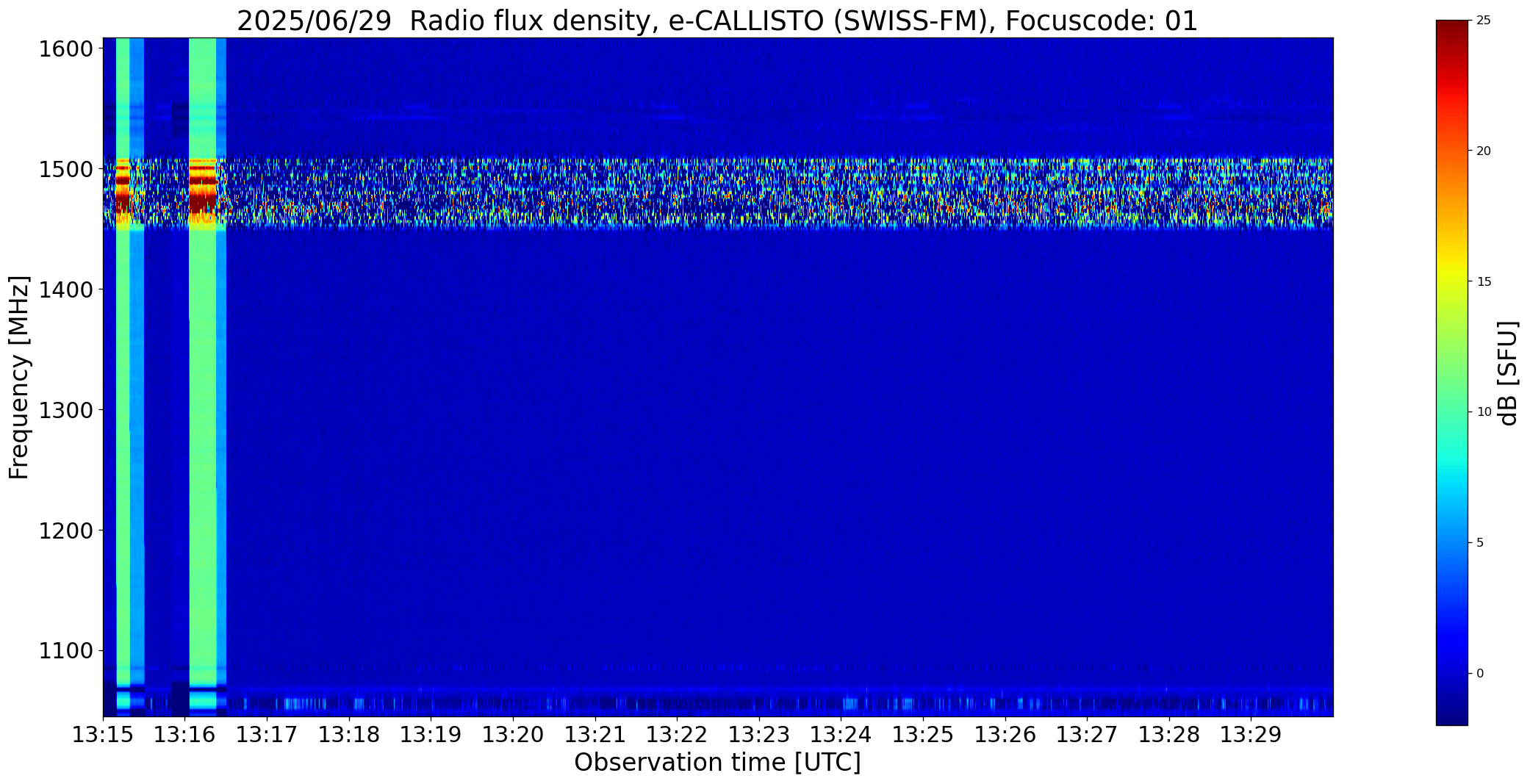Click the 13:17 time tick label
This screenshot has height=784, width=1530.
coord(267,735)
